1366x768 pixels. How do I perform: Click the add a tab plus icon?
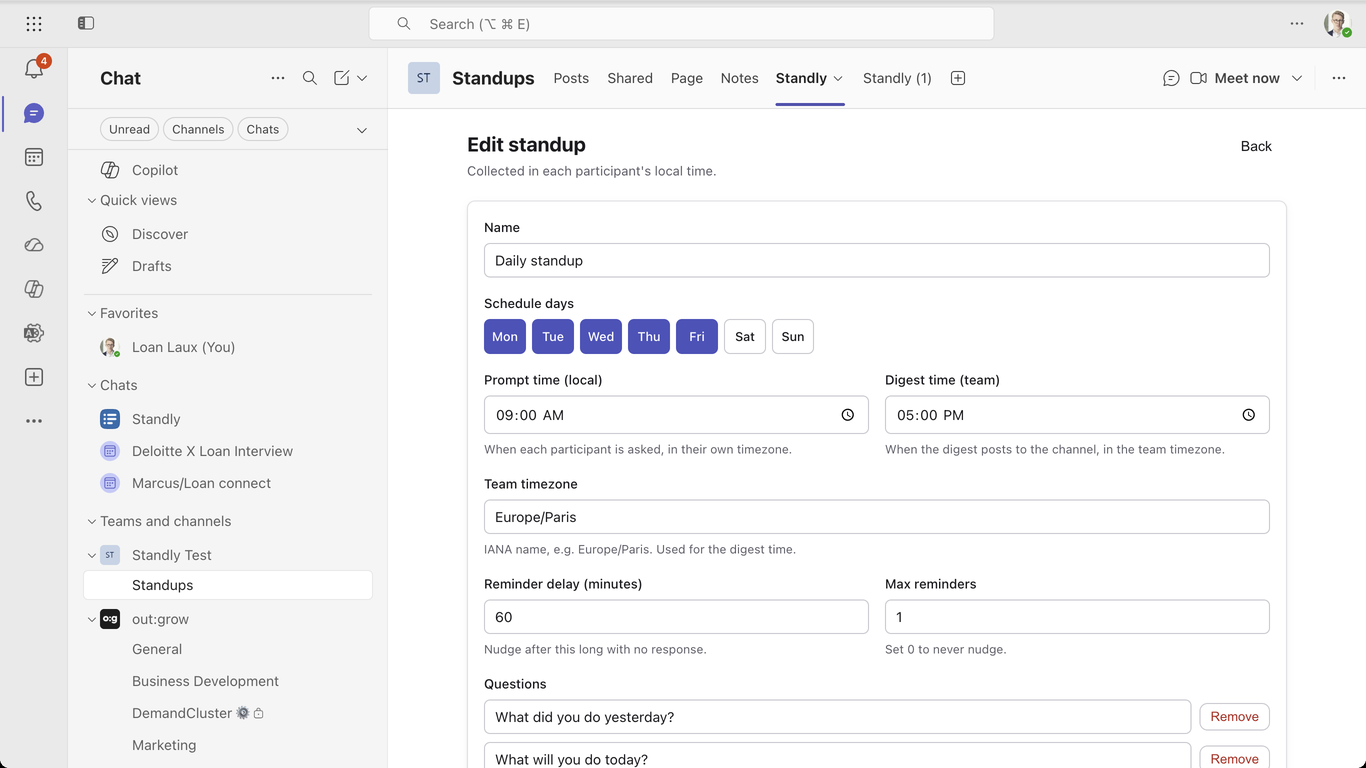pyautogui.click(x=958, y=78)
